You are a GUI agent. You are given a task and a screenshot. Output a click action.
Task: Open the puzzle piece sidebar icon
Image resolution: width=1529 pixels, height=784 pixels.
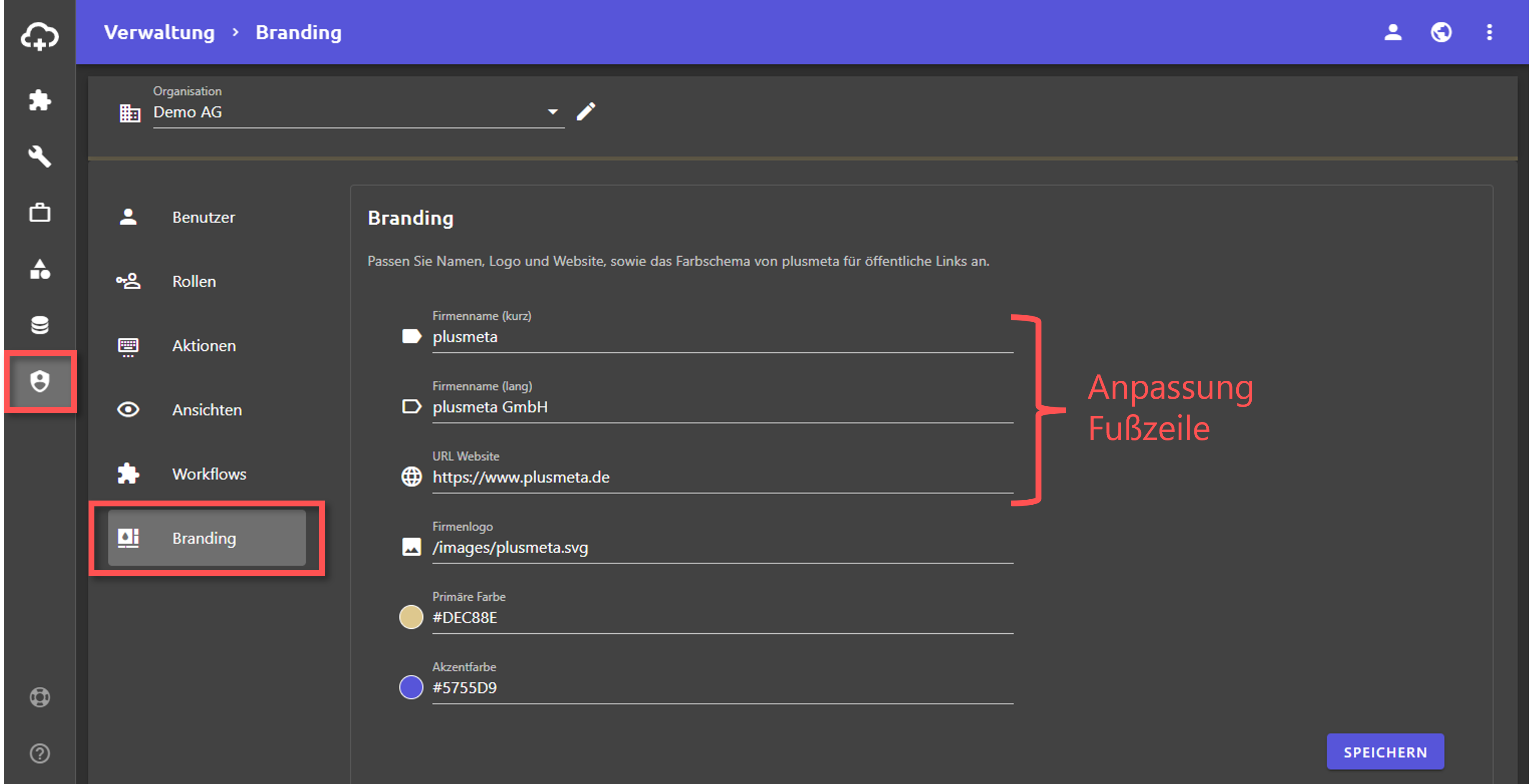click(39, 100)
